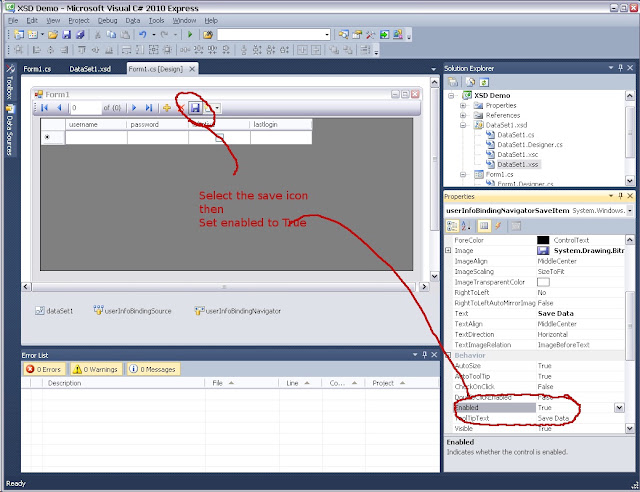Open the Debug menu

(x=107, y=20)
